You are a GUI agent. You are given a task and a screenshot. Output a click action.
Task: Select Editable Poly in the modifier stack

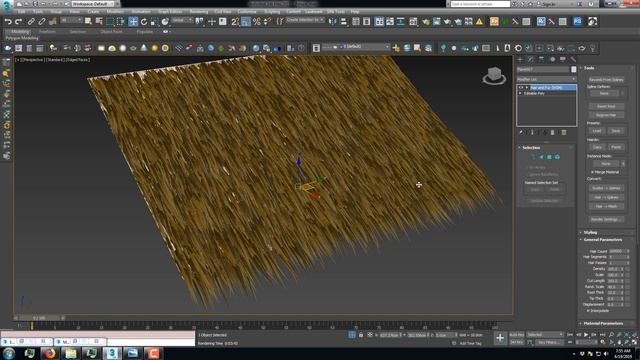pyautogui.click(x=535, y=93)
